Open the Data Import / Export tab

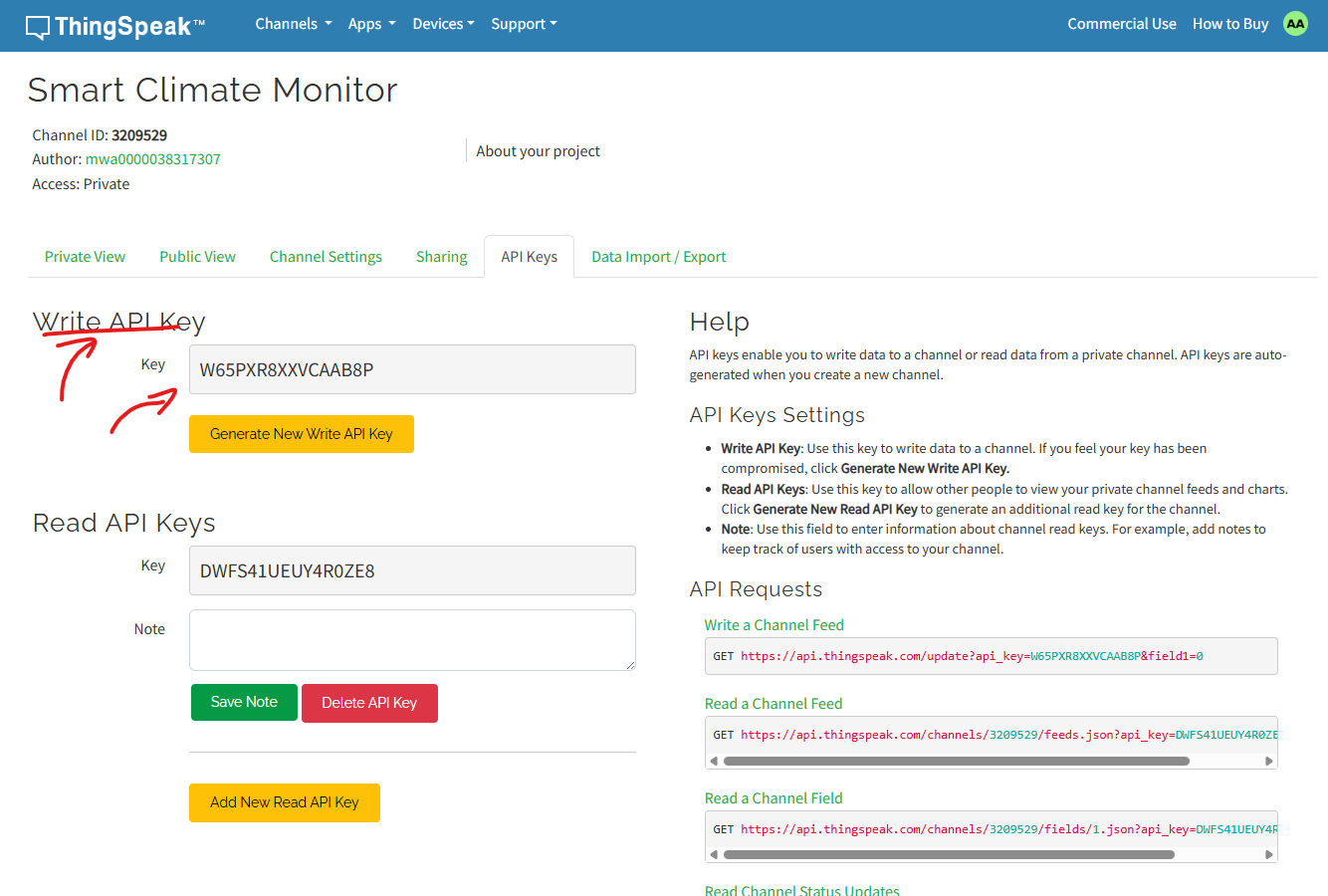click(658, 257)
